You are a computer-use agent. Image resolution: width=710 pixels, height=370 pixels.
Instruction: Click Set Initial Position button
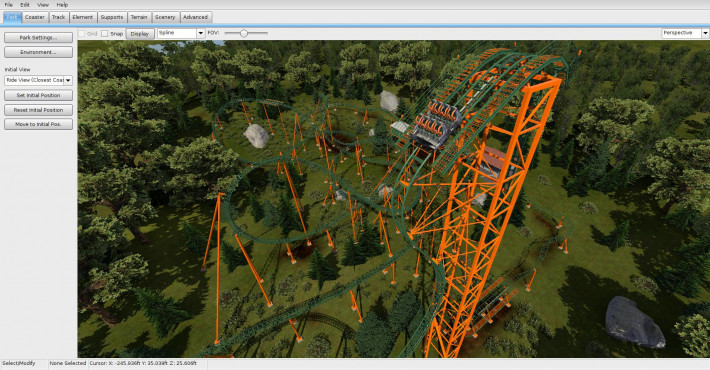point(38,96)
